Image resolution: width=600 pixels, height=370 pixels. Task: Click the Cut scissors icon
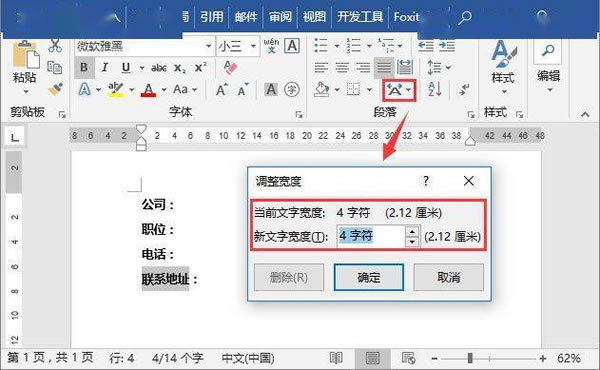point(55,46)
